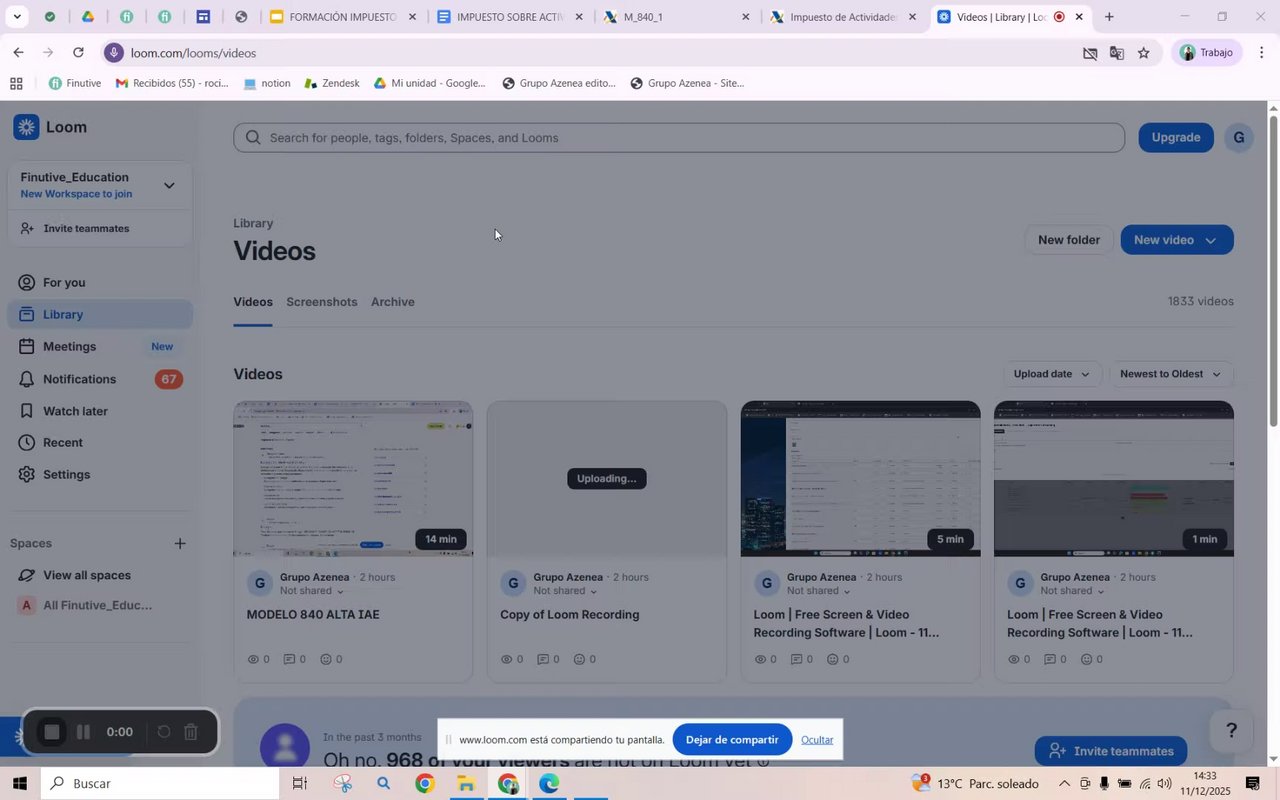Screen dimensions: 1280x800
Task: Open the Zendesk bookmark
Action: pos(332,83)
